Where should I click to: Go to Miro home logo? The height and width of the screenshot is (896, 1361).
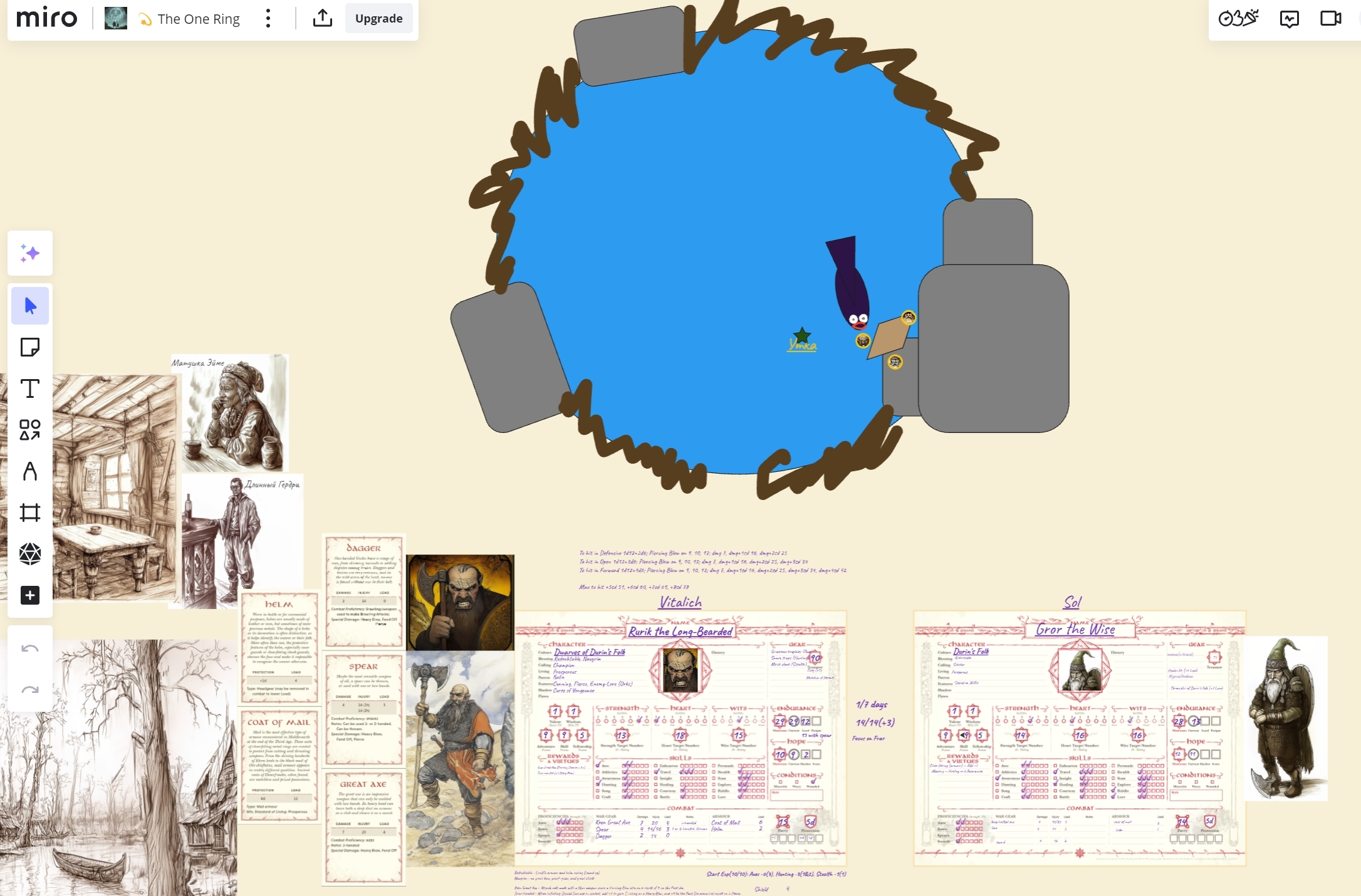tap(47, 19)
